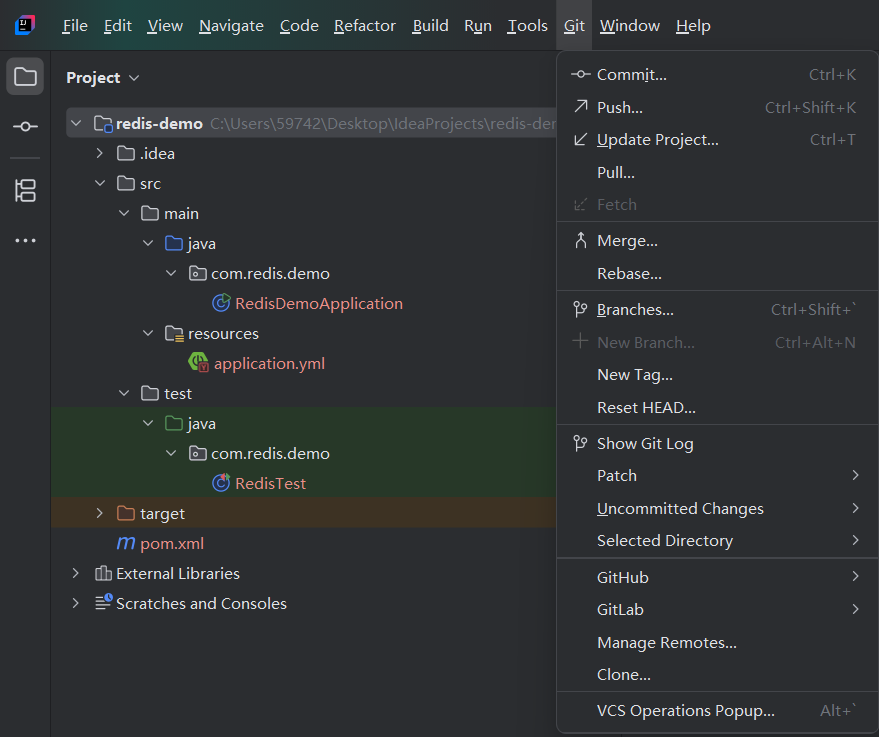Viewport: 879px width, 737px height.
Task: Click the application.yml Spring config icon
Action: pyautogui.click(x=198, y=363)
